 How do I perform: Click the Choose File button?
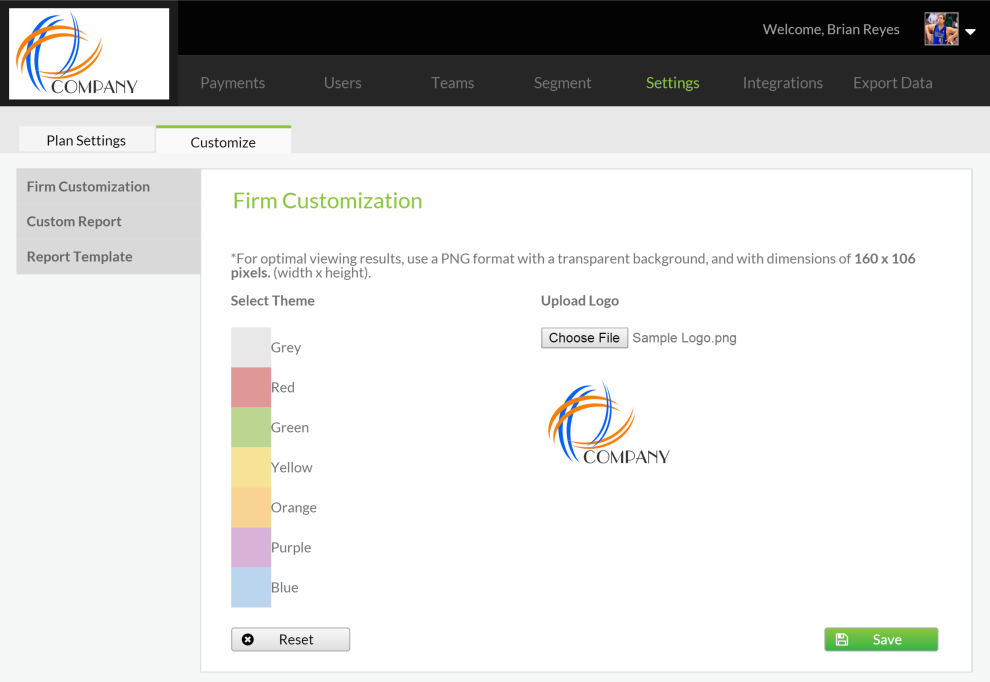click(x=584, y=338)
